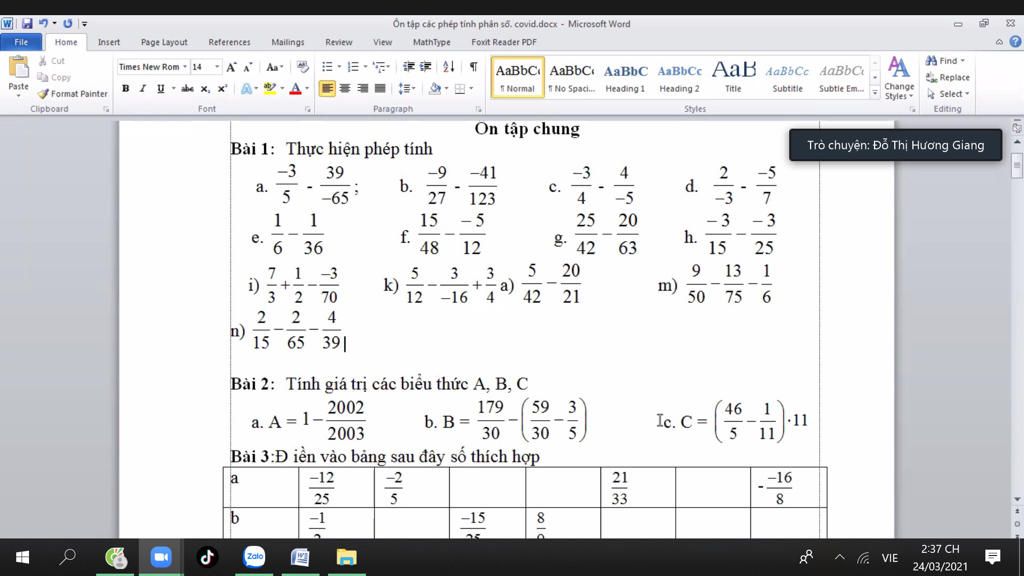The height and width of the screenshot is (576, 1024).
Task: Open the taskbar search magnifier
Action: pos(67,557)
